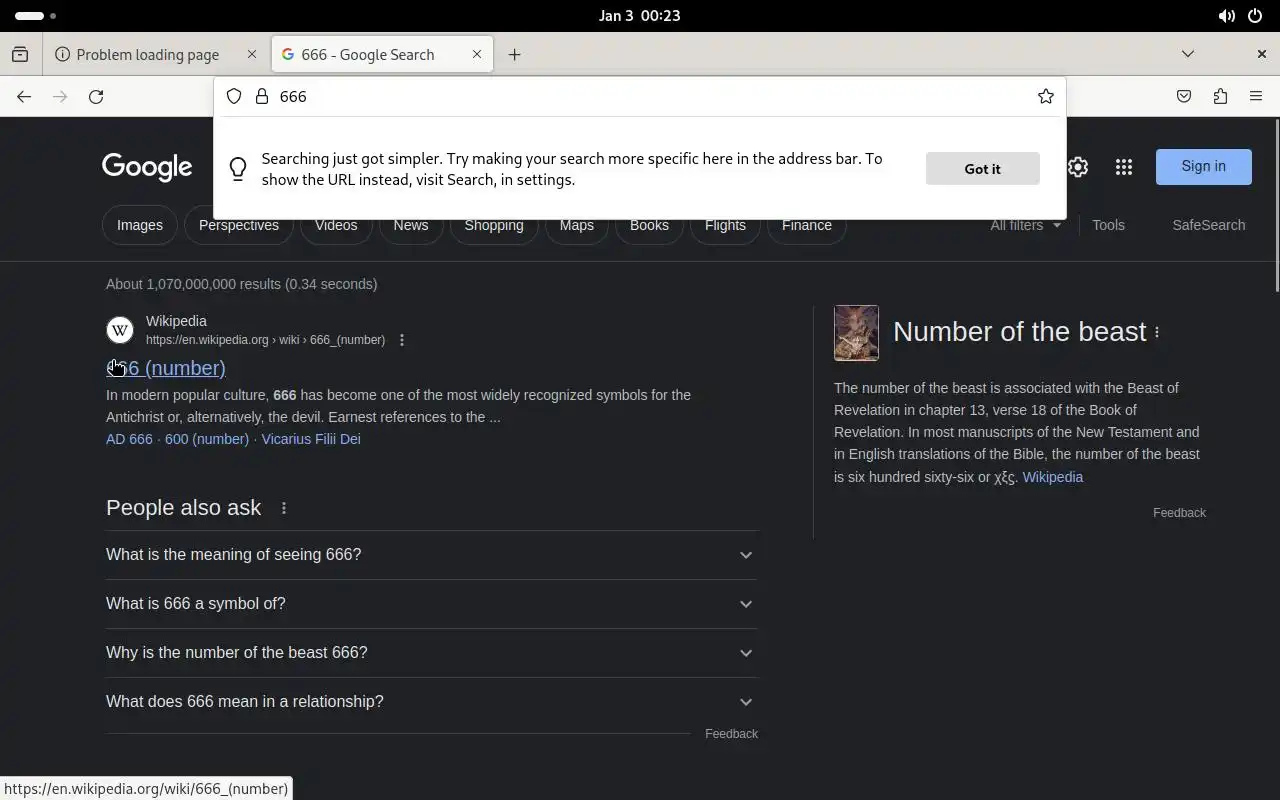The image size is (1280, 800).
Task: Open more options beside People also ask
Action: pos(284,508)
